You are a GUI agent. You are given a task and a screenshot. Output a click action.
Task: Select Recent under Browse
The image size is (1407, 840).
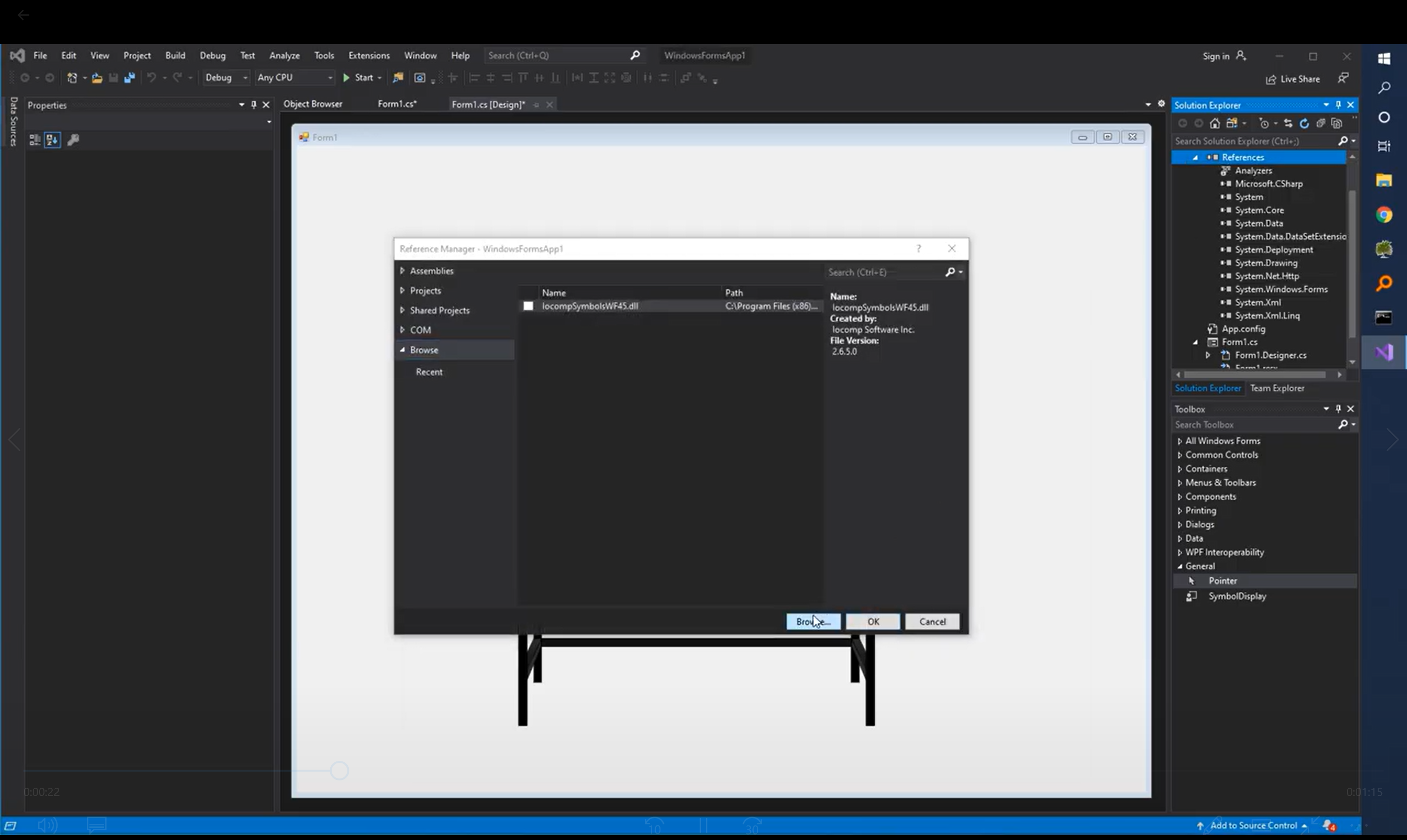(429, 372)
